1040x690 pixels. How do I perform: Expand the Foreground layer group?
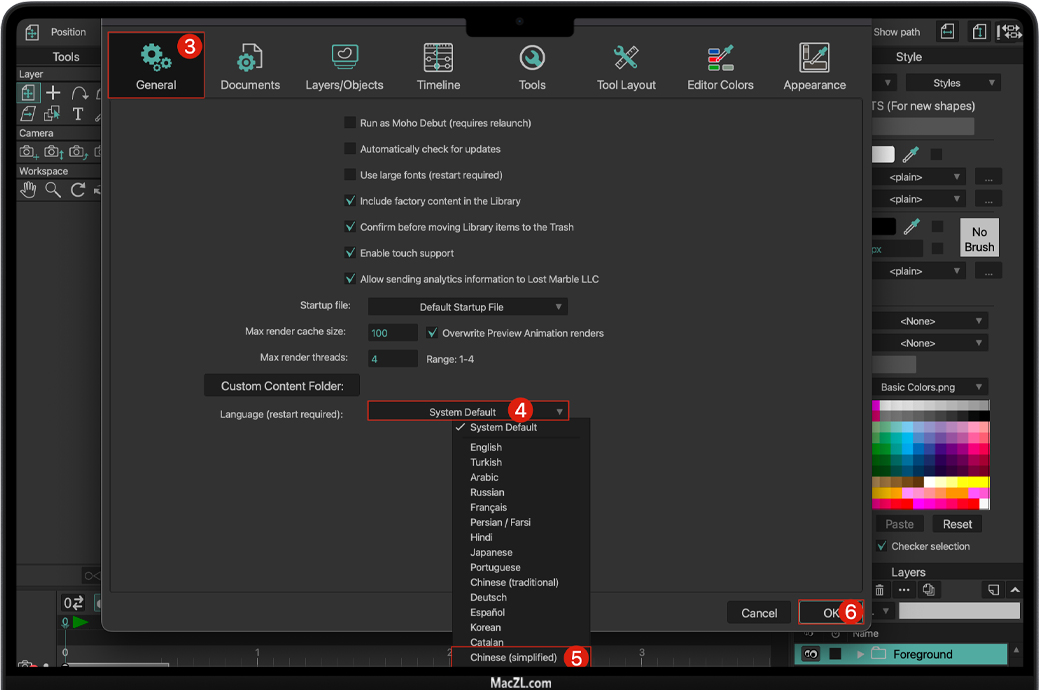tap(859, 655)
